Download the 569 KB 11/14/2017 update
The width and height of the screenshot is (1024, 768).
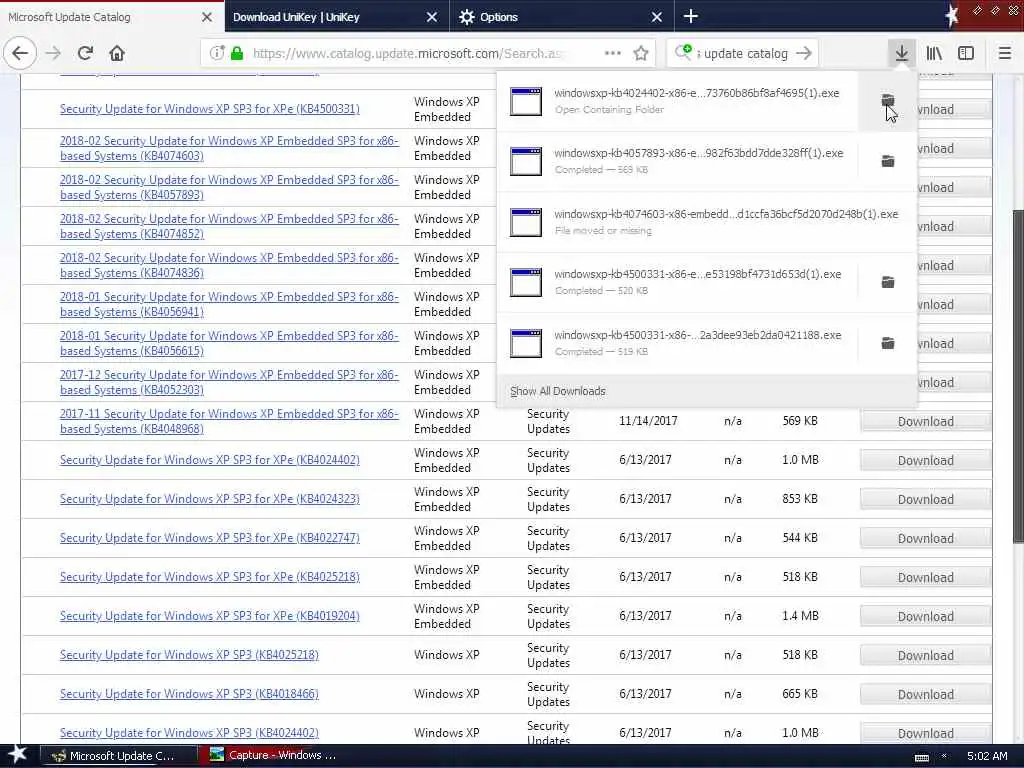[x=925, y=422]
